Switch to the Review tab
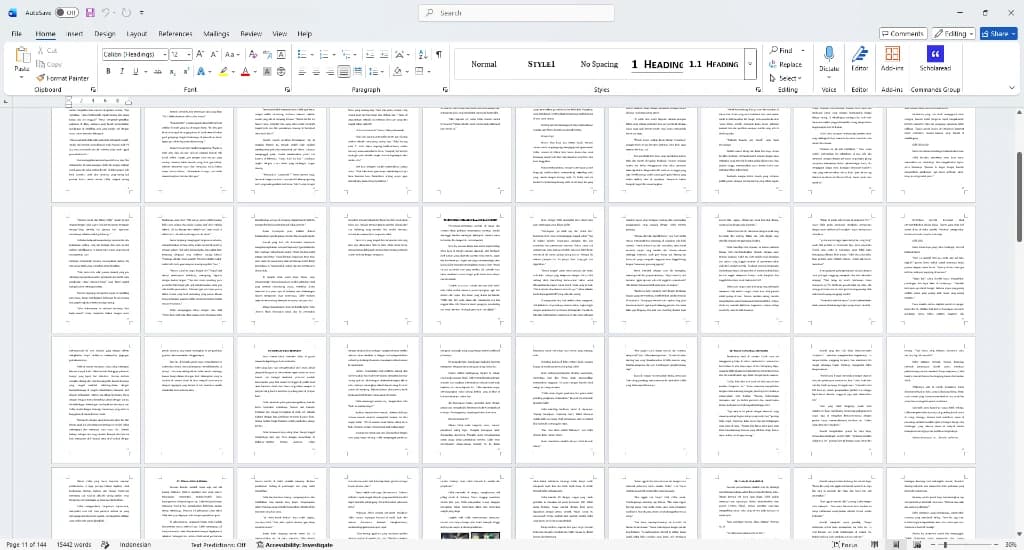This screenshot has width=1024, height=550. (251, 33)
